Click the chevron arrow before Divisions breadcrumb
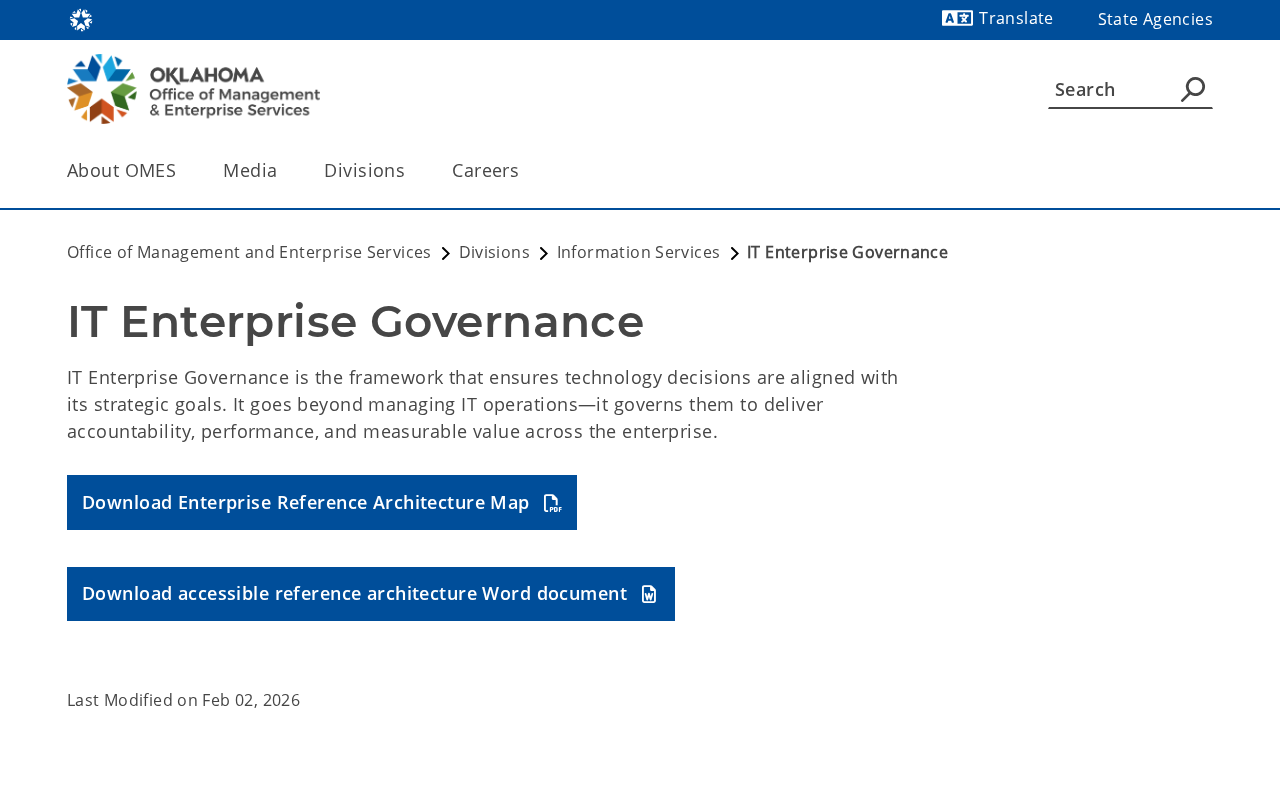 pyautogui.click(x=445, y=254)
